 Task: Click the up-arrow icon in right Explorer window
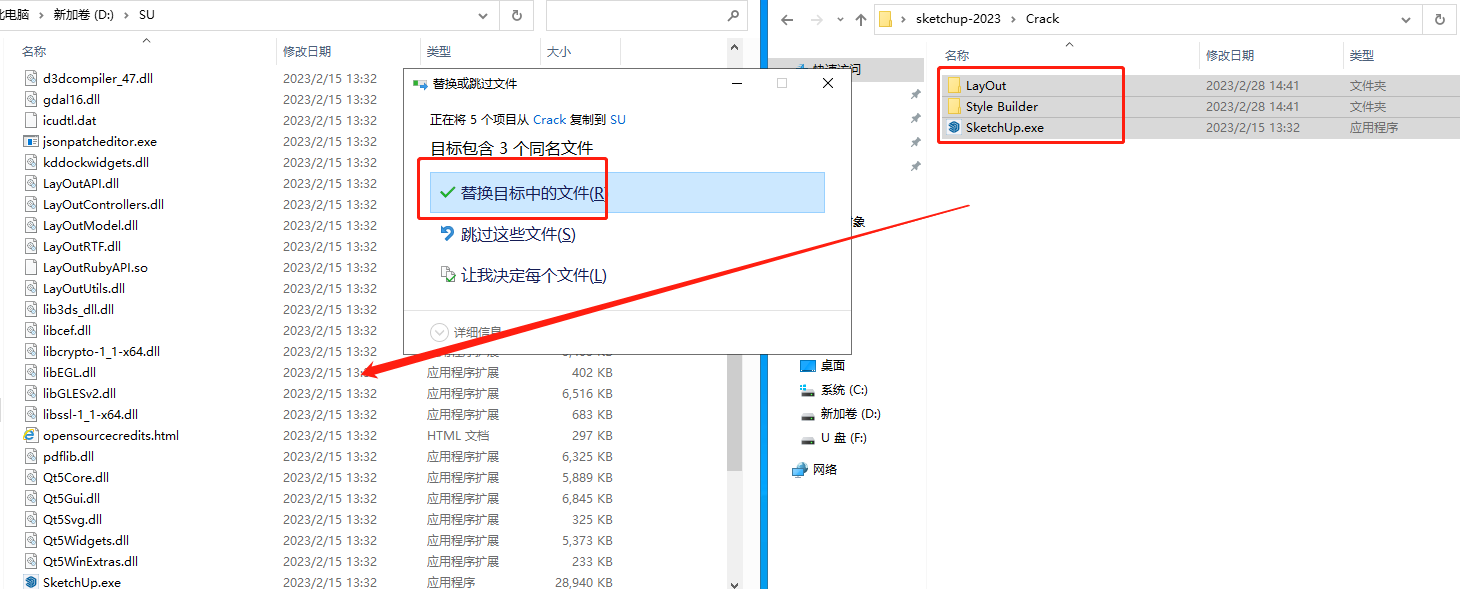tap(860, 19)
